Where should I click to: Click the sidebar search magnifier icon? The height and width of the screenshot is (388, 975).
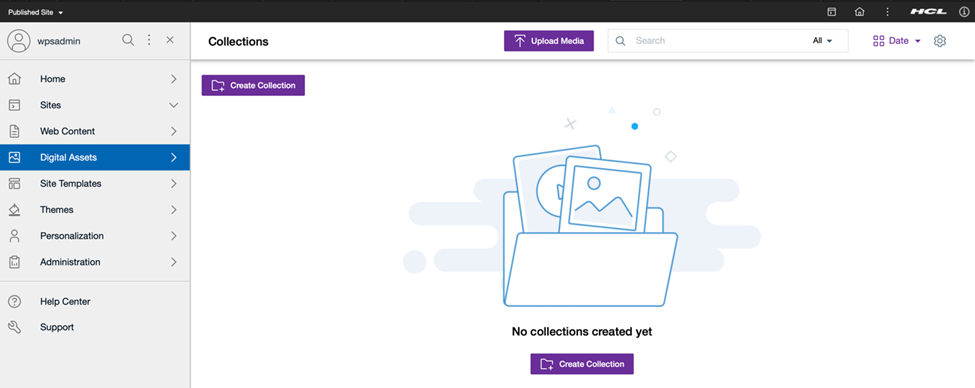point(127,40)
